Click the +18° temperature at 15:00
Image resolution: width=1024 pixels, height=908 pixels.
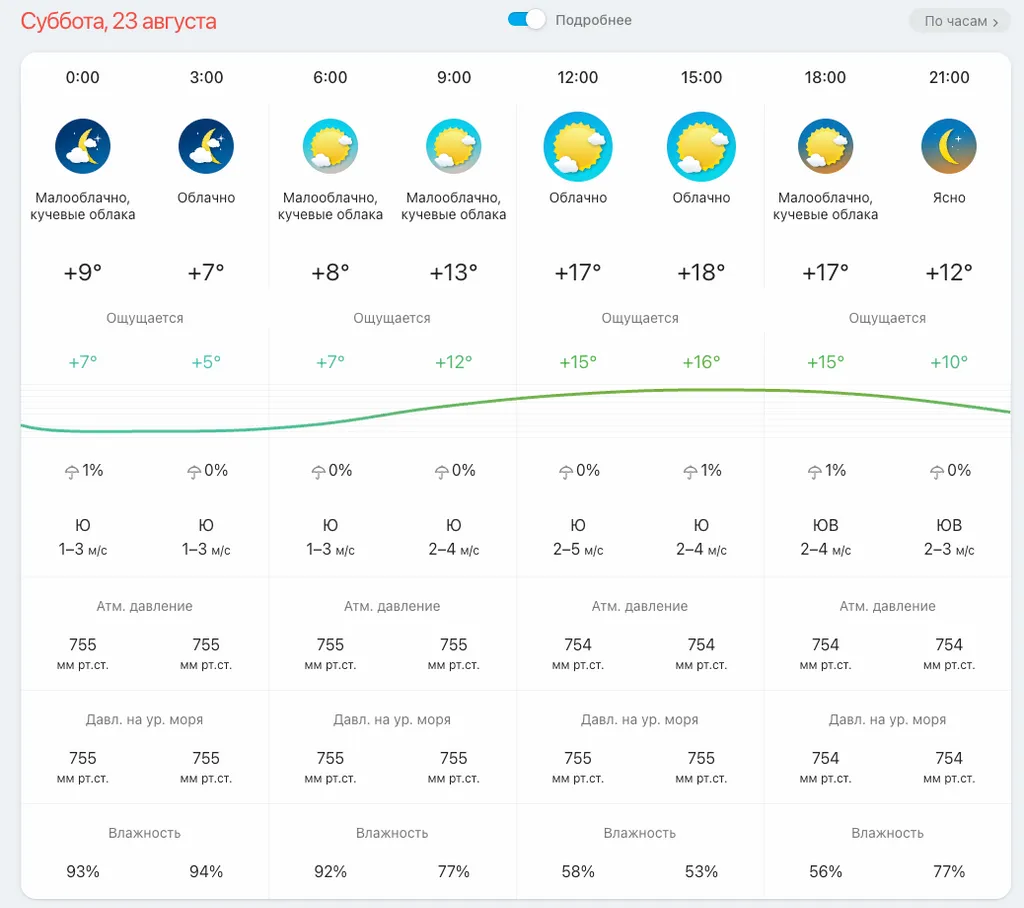(x=701, y=272)
